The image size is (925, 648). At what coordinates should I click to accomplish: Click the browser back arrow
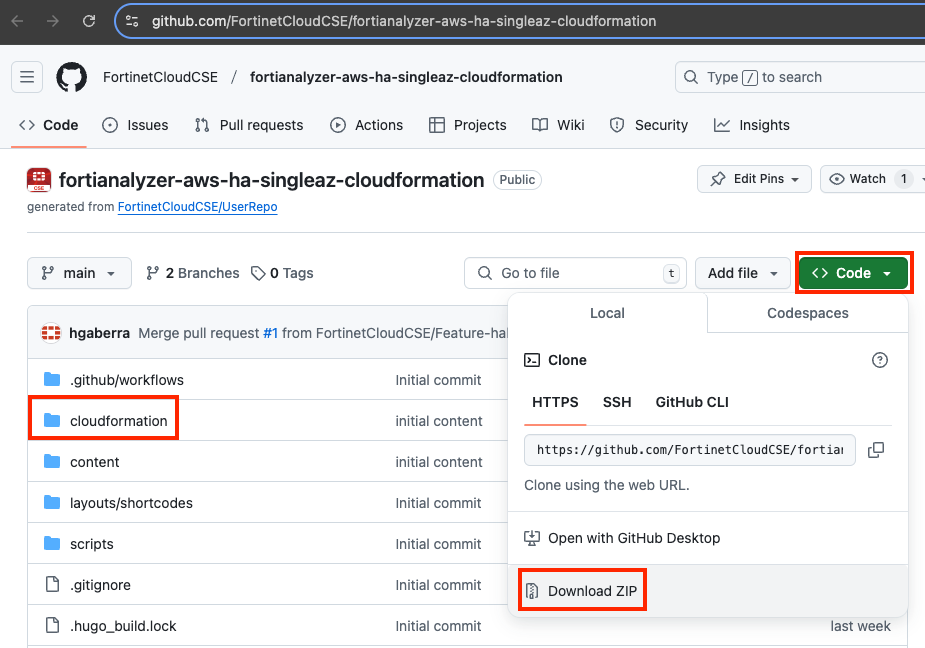click(x=17, y=21)
